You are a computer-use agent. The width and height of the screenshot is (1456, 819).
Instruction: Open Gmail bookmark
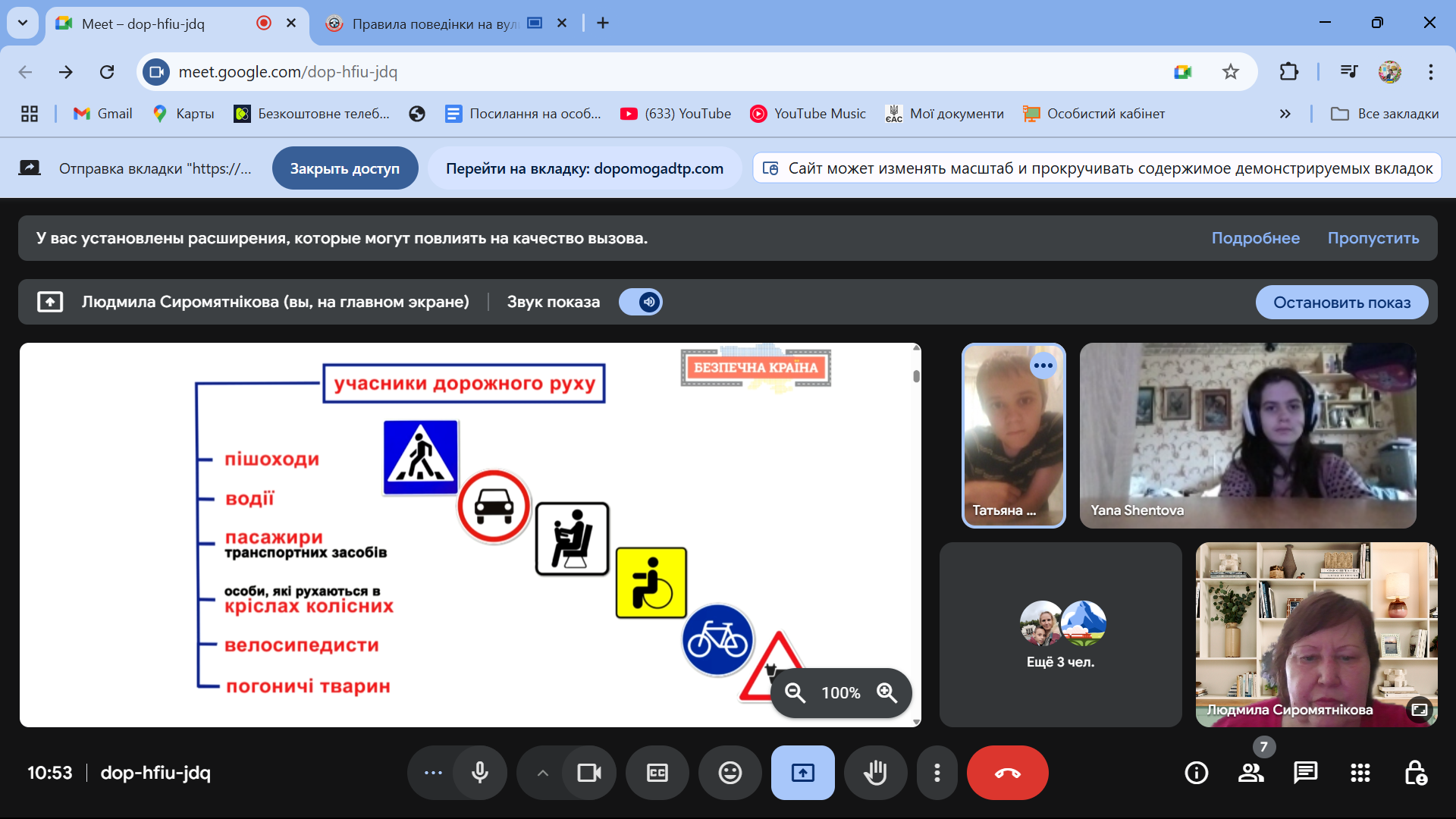click(102, 114)
